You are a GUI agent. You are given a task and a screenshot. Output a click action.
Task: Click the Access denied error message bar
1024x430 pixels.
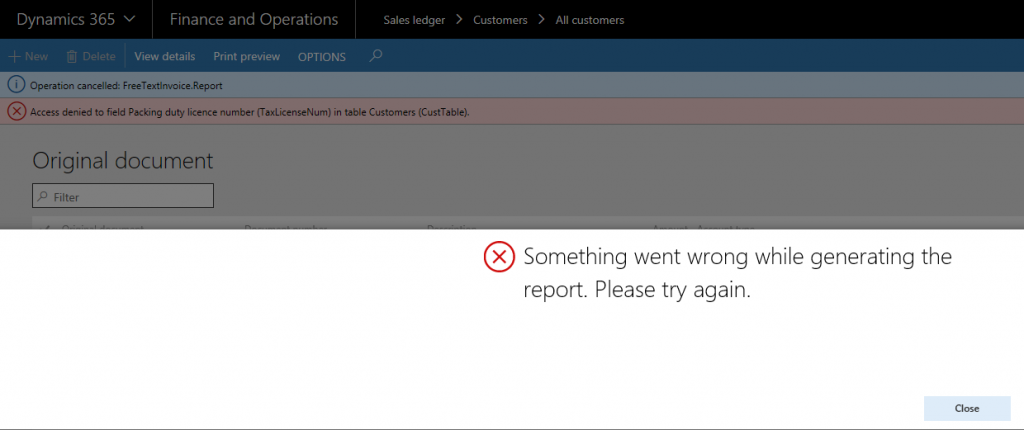pyautogui.click(x=250, y=111)
